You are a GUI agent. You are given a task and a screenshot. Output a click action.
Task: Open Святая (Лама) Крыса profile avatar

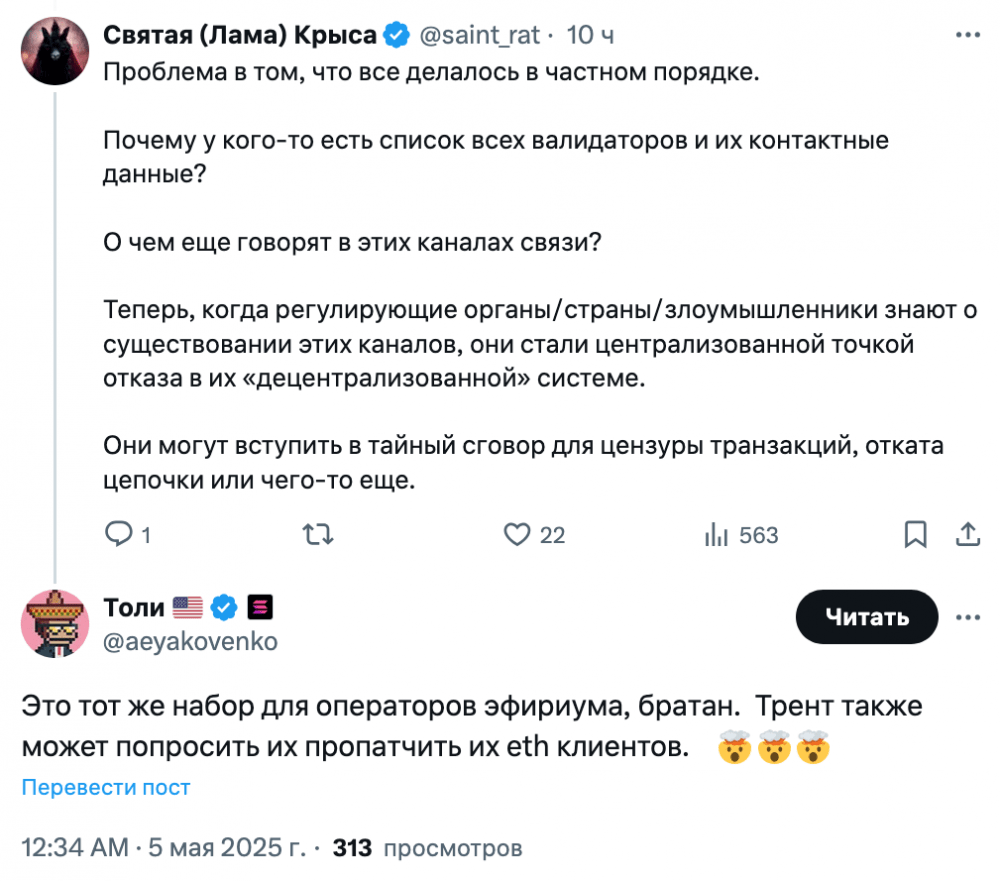pos(55,51)
